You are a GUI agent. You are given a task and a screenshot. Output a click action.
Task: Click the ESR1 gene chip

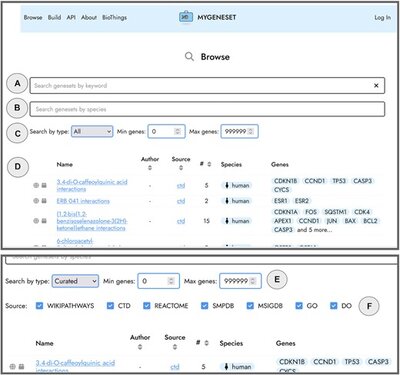pyautogui.click(x=281, y=201)
